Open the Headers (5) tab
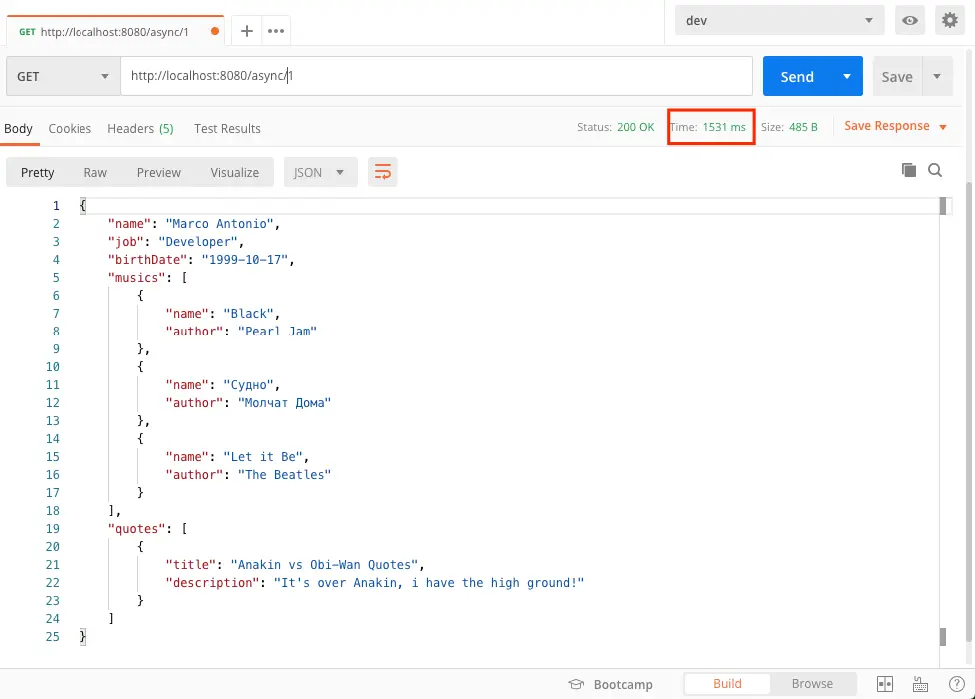The width and height of the screenshot is (975, 699). [x=140, y=129]
